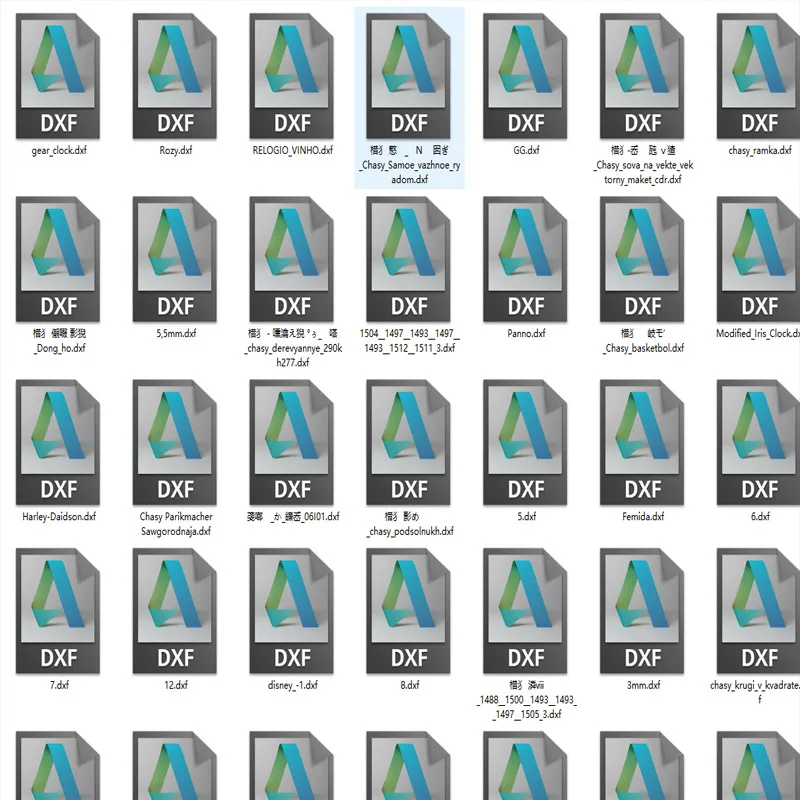Click the highlighted Chasy_Samoe_vazhnoe_ryadom.dxf icon
The width and height of the screenshot is (800, 800).
408,76
